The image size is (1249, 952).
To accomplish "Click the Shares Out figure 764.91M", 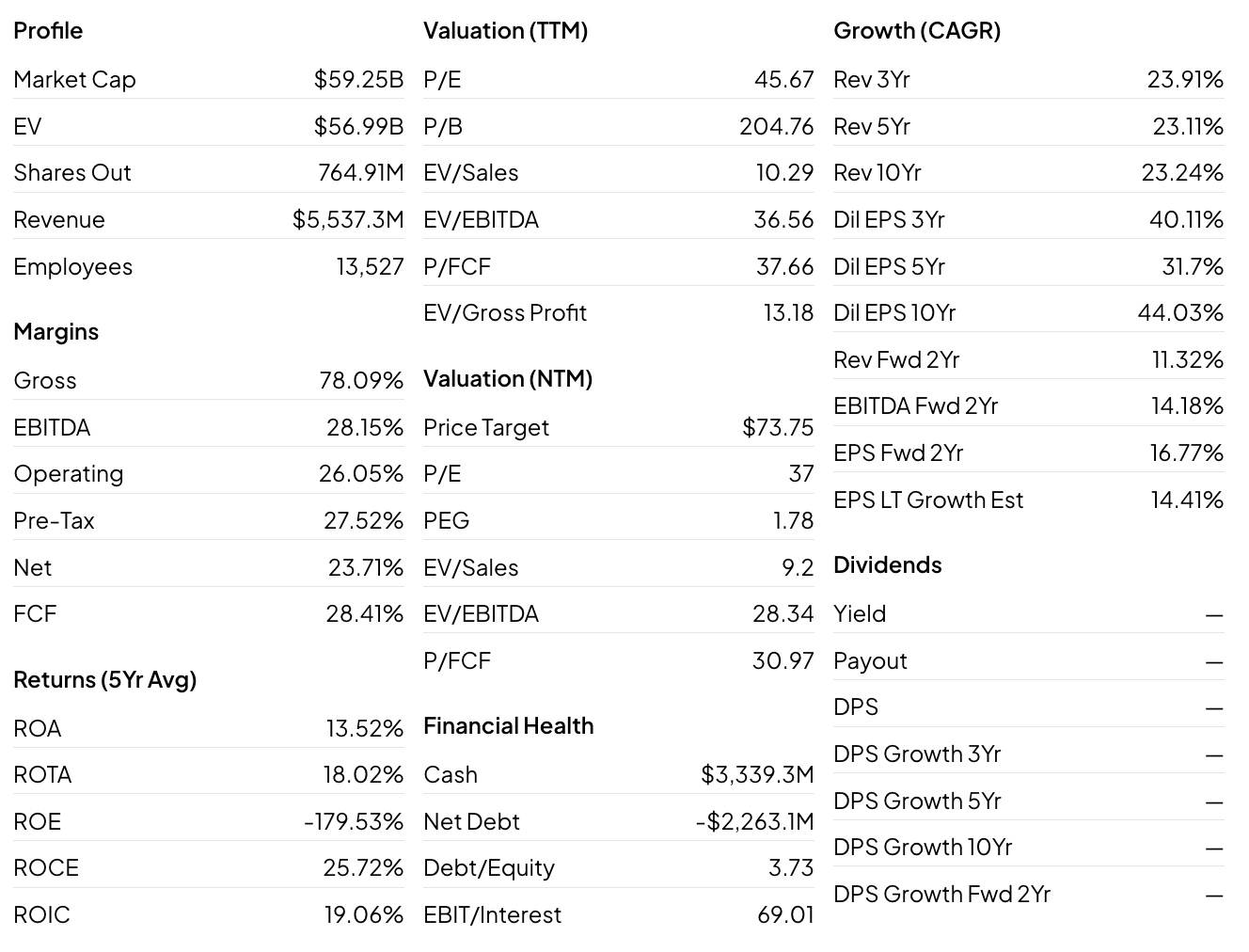I will (361, 173).
